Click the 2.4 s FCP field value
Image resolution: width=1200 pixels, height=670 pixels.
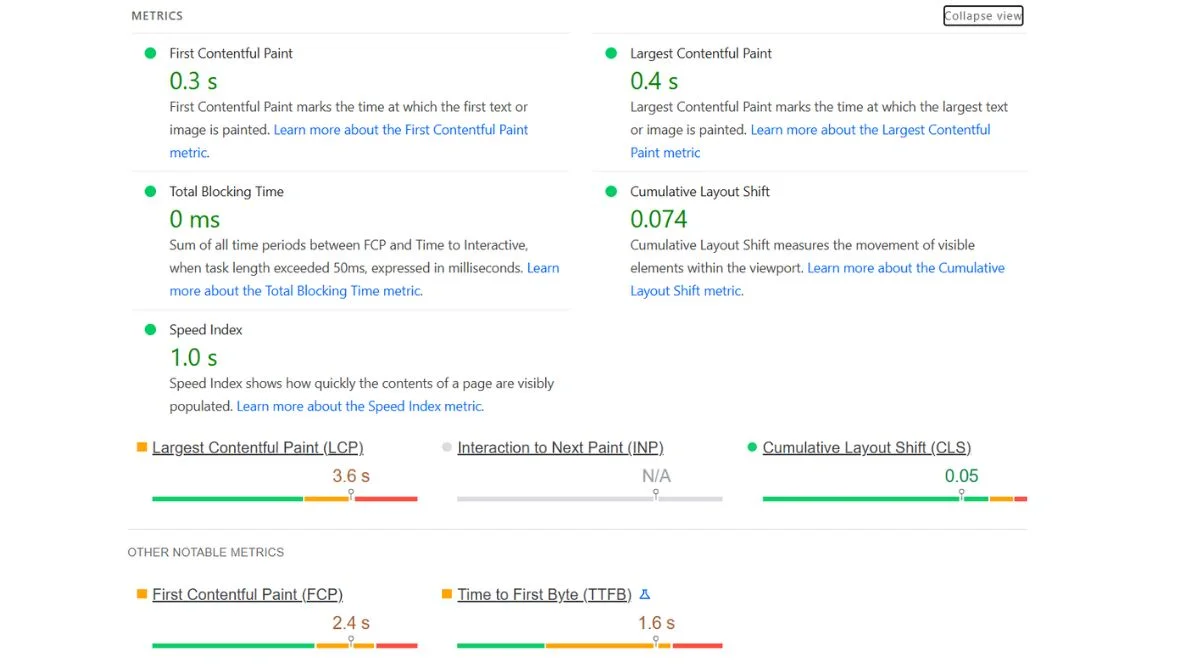(x=351, y=623)
